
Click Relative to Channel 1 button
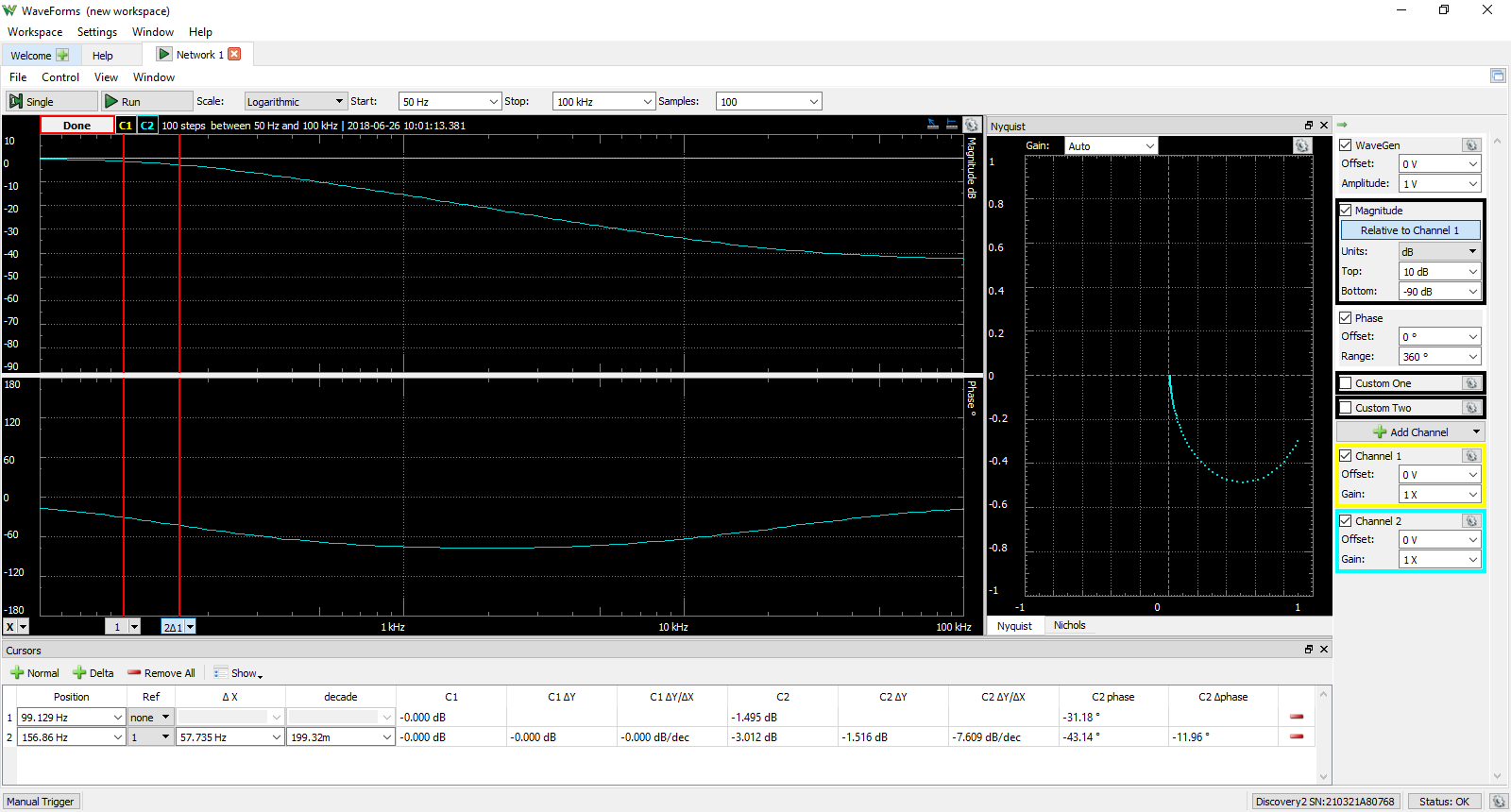[1409, 230]
